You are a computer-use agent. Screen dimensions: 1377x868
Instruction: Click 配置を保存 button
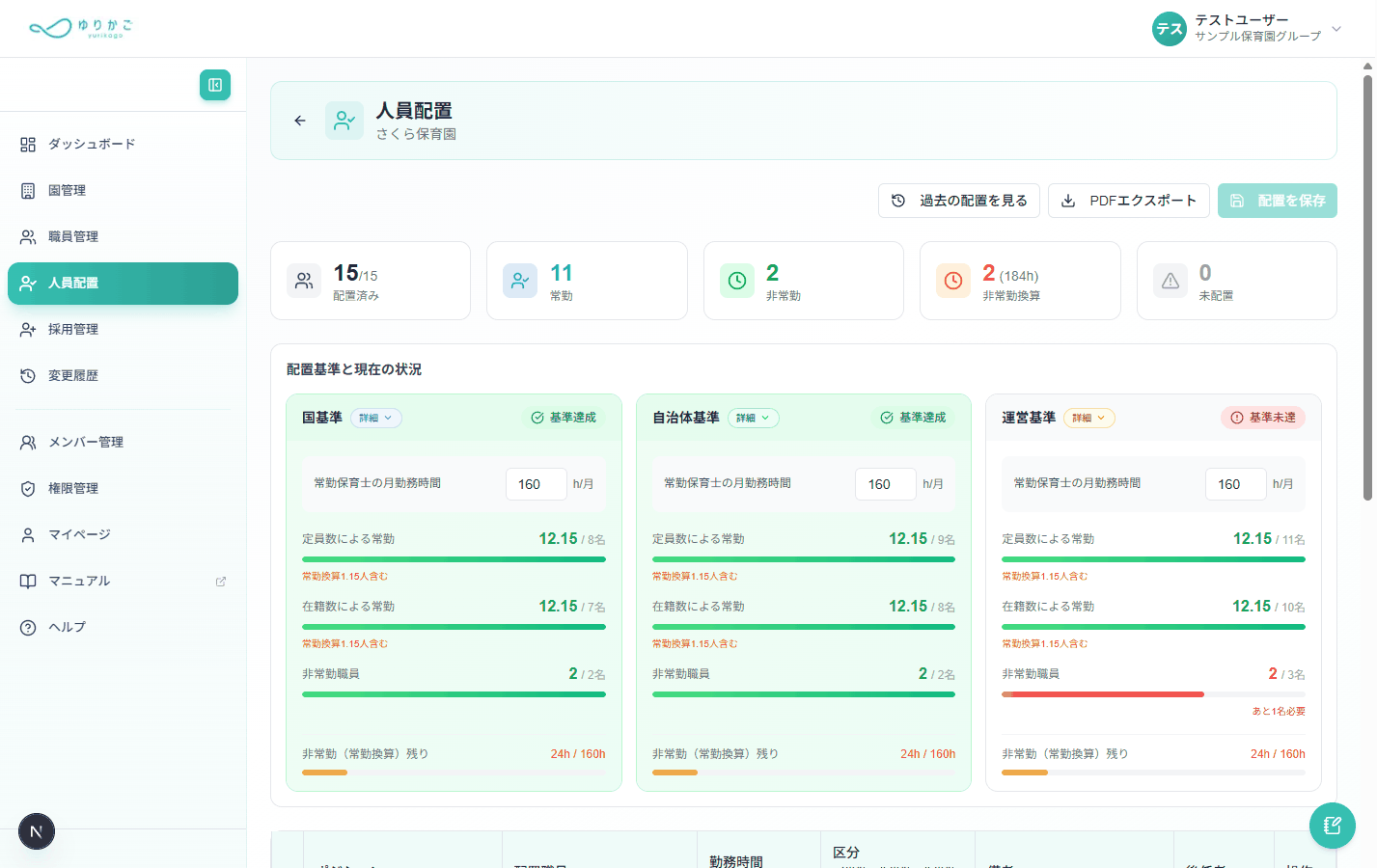click(x=1278, y=201)
